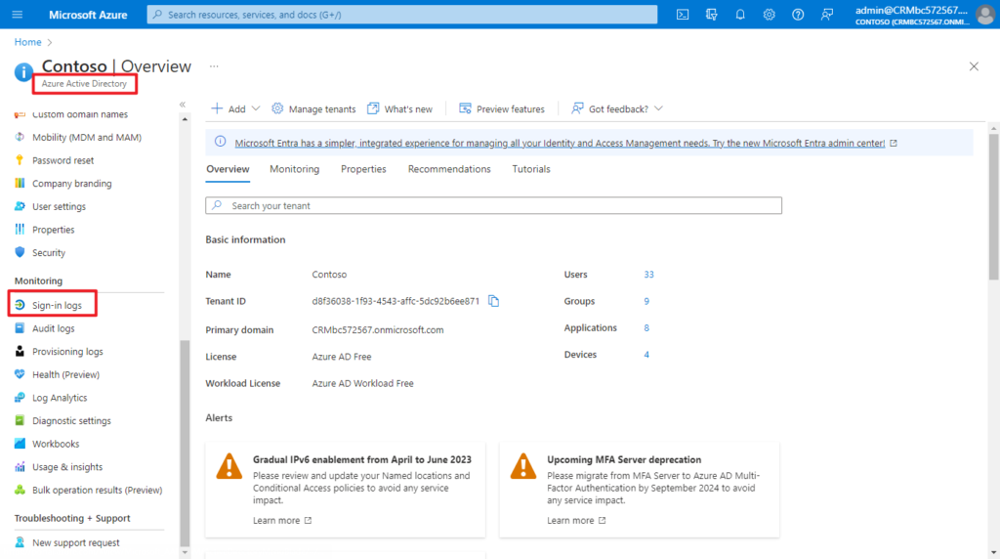Open the Users count link 33

[x=649, y=275]
